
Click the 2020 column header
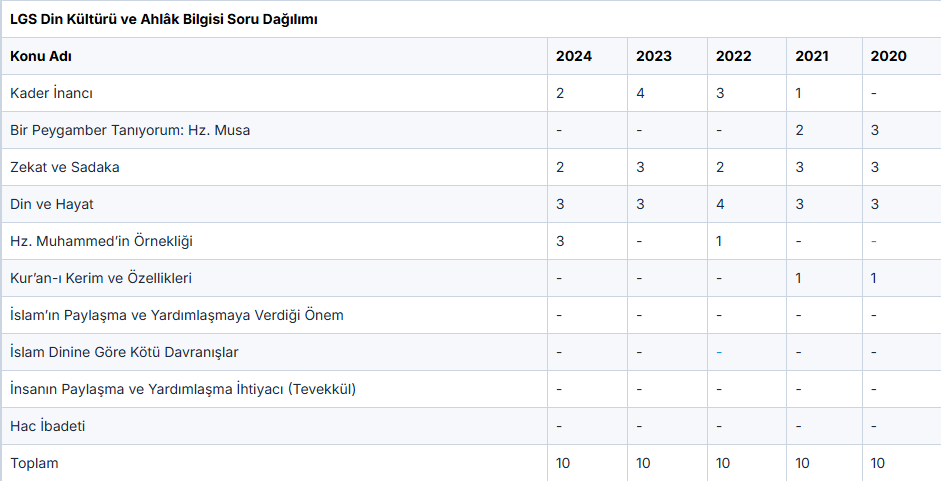[889, 56]
